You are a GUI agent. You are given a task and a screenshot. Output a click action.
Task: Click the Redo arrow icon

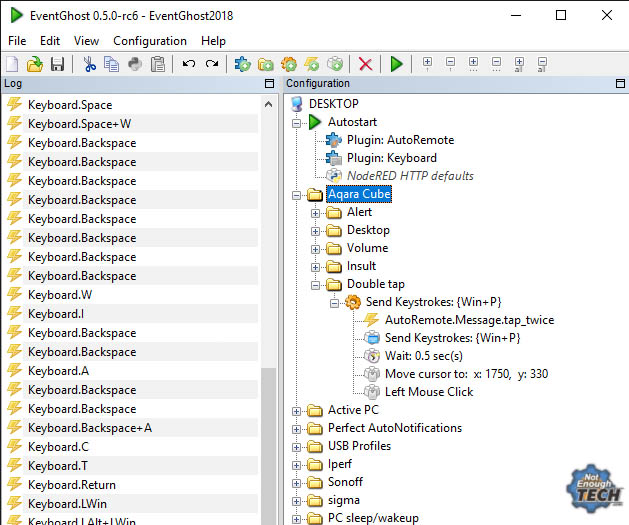click(x=211, y=64)
